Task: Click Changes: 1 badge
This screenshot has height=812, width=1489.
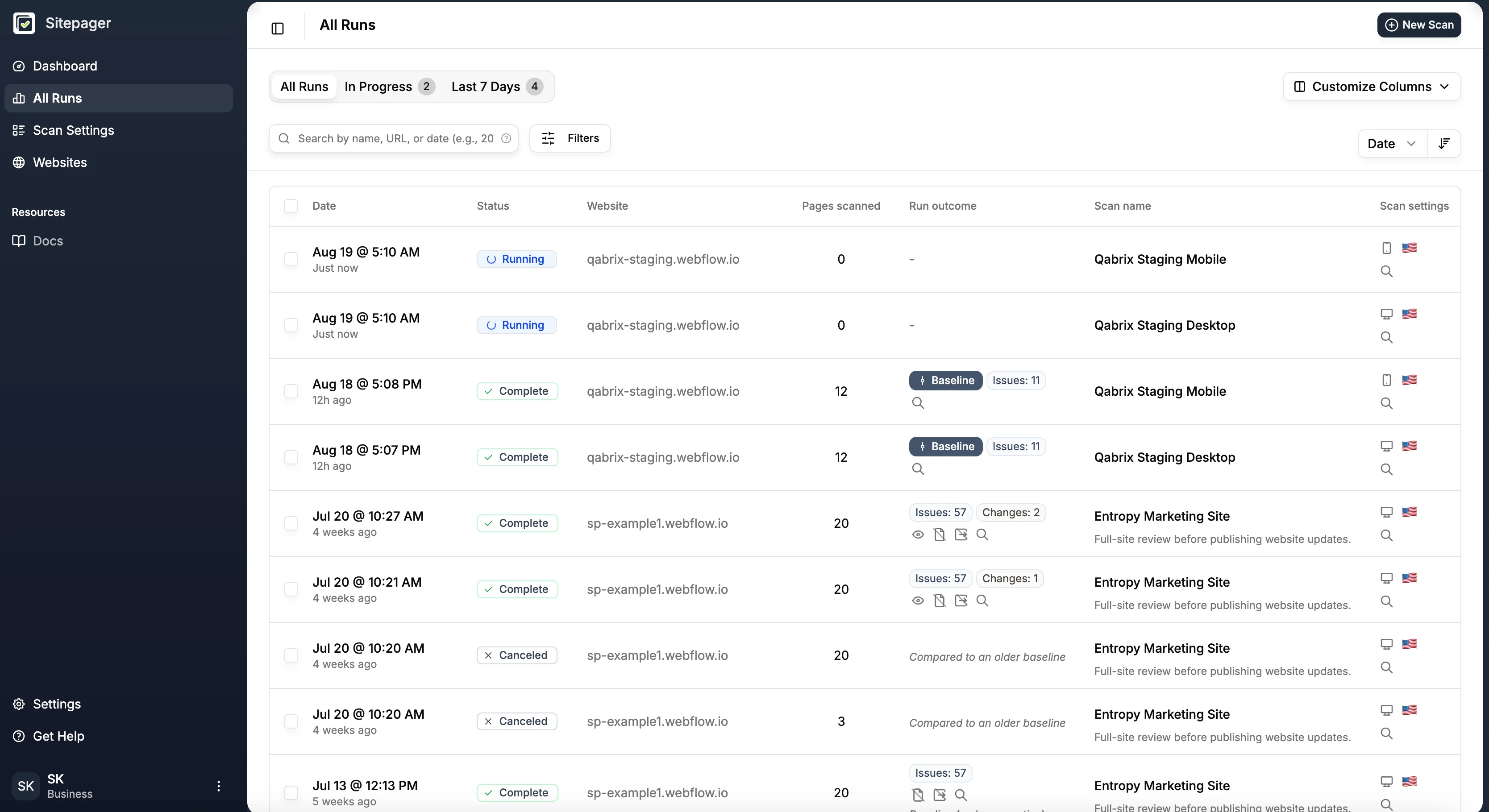Action: click(x=1010, y=579)
